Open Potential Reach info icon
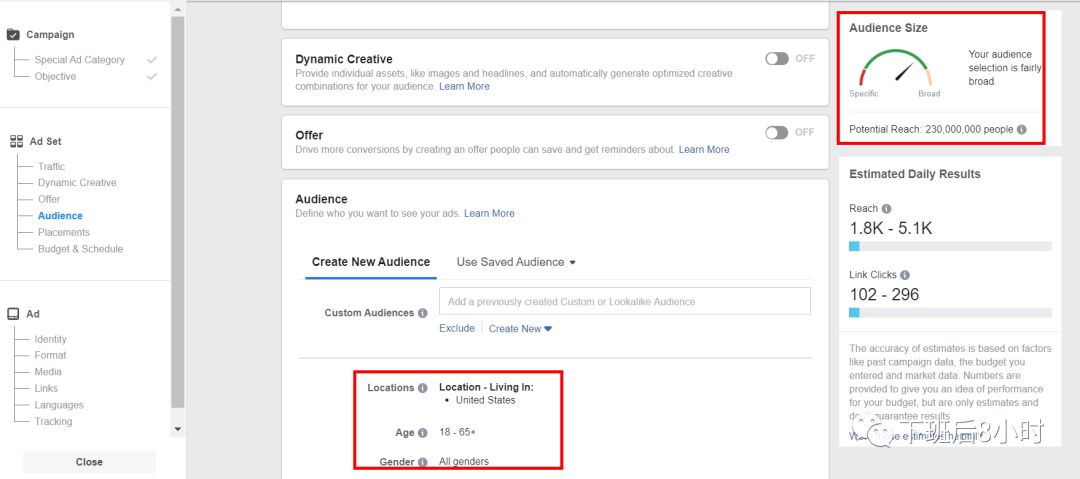 tap(1021, 129)
